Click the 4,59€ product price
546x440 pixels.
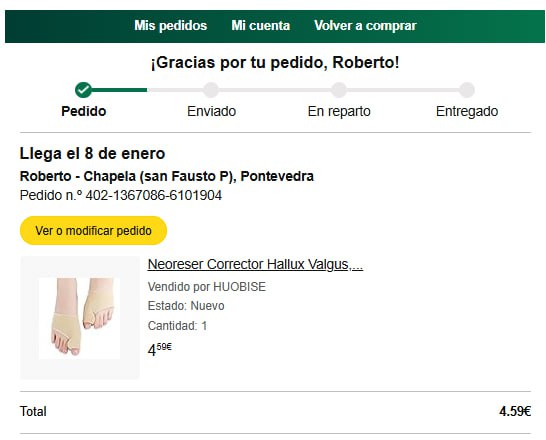(159, 349)
